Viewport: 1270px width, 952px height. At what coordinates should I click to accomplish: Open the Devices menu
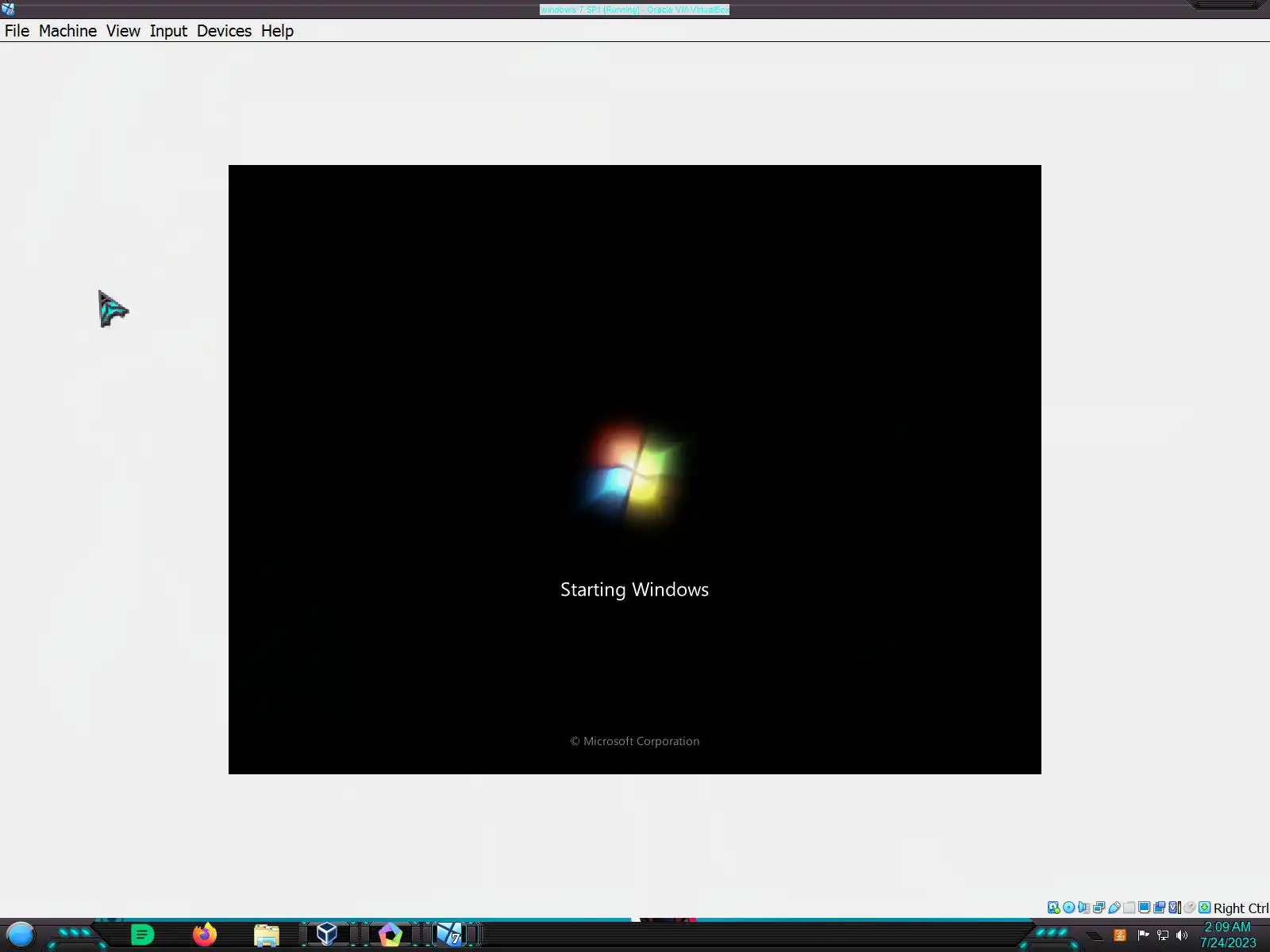pyautogui.click(x=224, y=31)
